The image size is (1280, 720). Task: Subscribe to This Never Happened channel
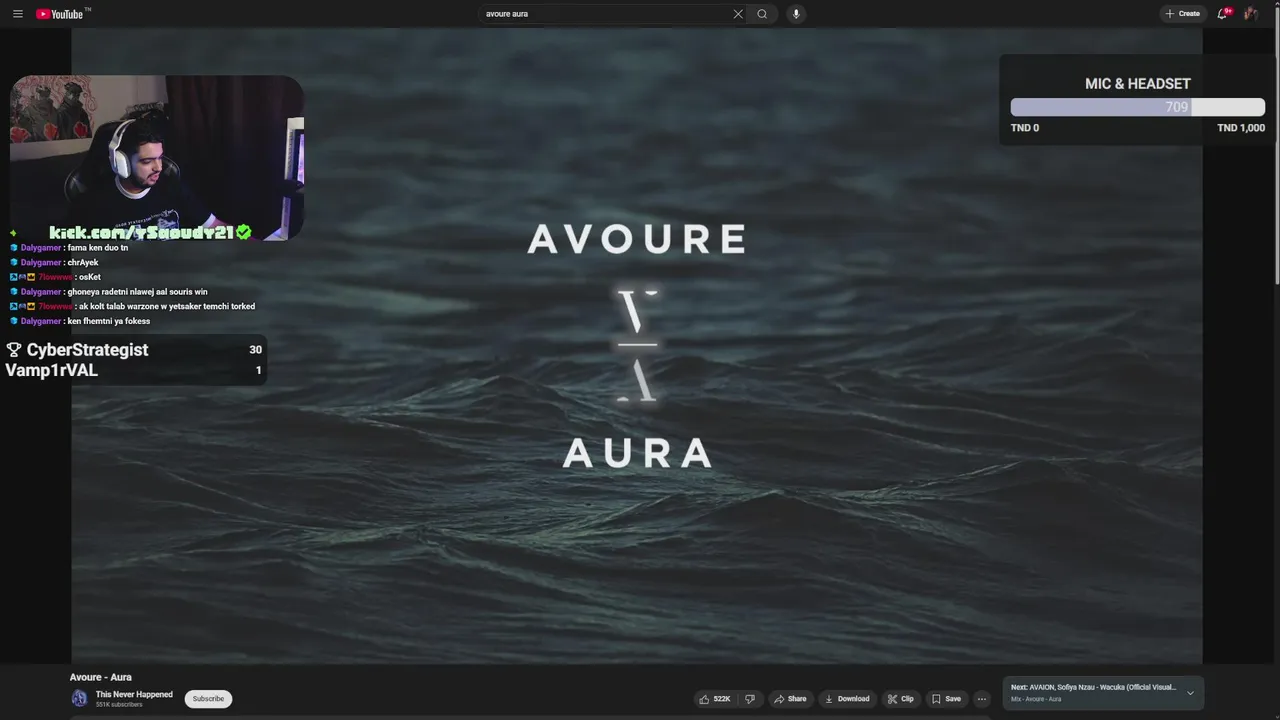pos(208,699)
